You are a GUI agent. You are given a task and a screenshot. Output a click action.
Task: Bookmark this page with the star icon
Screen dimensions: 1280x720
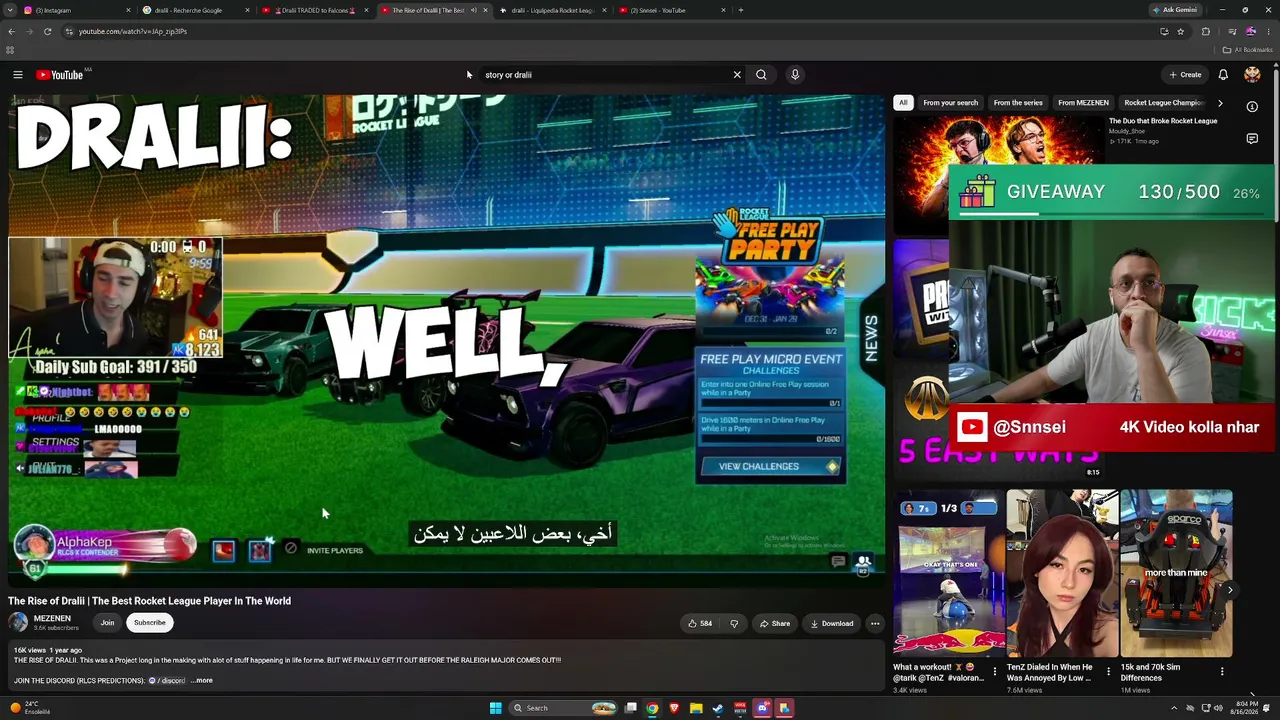pos(1181,31)
